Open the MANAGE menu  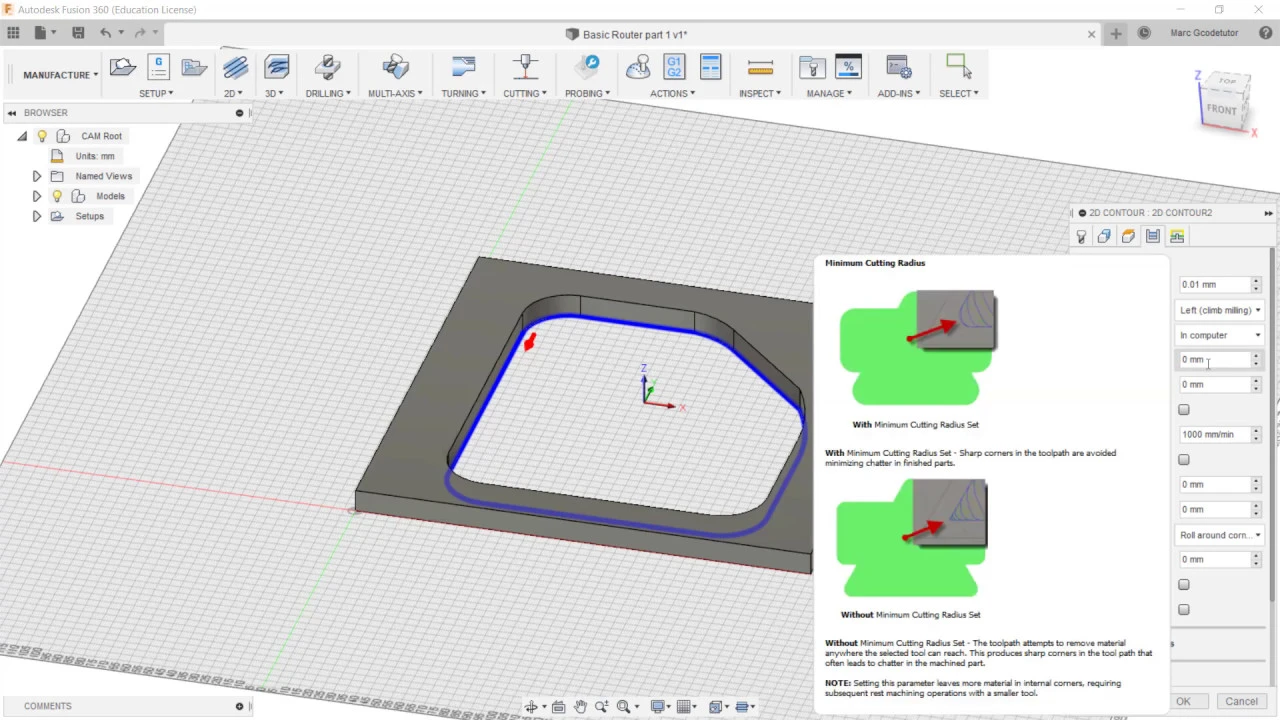click(830, 93)
